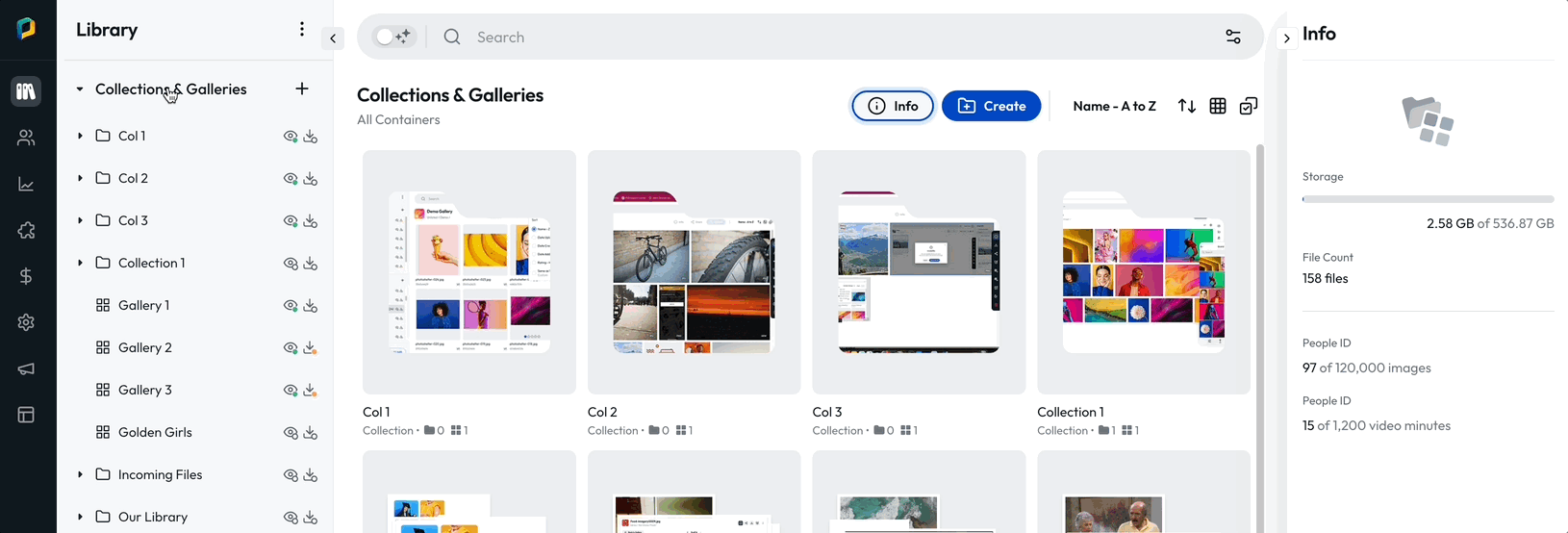Toggle visibility eye for Collection 1
The width and height of the screenshot is (1568, 533).
[x=290, y=264]
